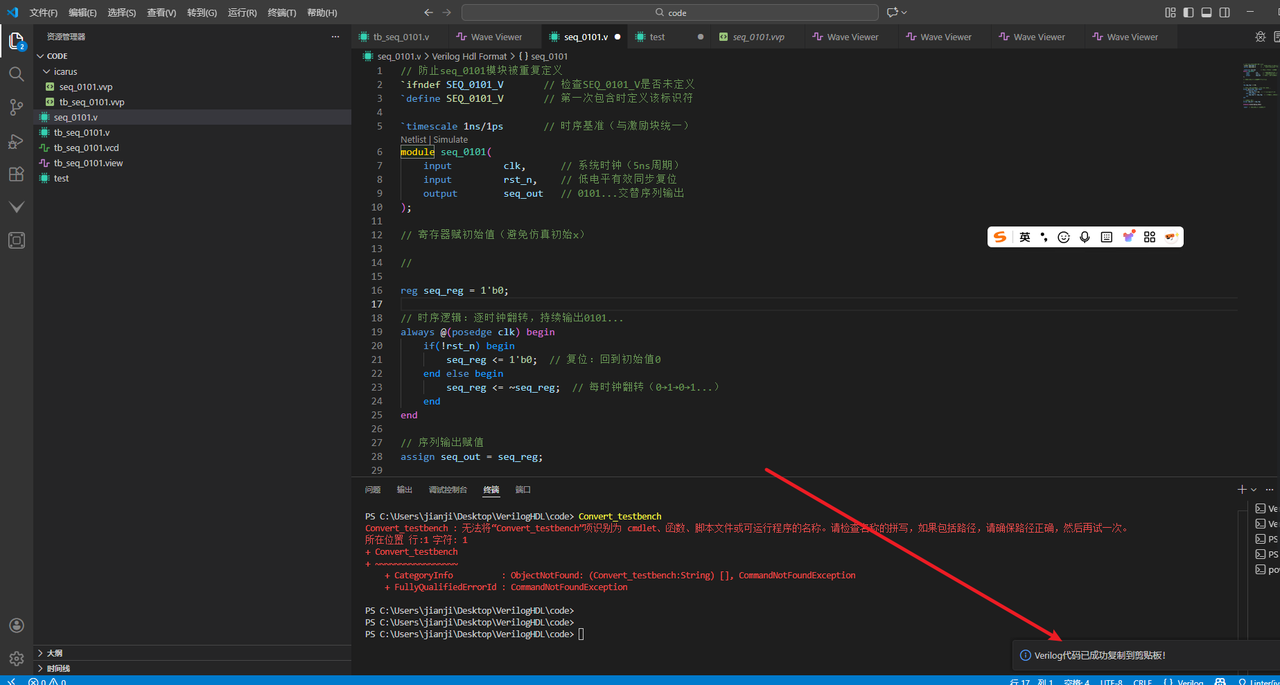Click the Netlist code lens link

[x=414, y=140]
